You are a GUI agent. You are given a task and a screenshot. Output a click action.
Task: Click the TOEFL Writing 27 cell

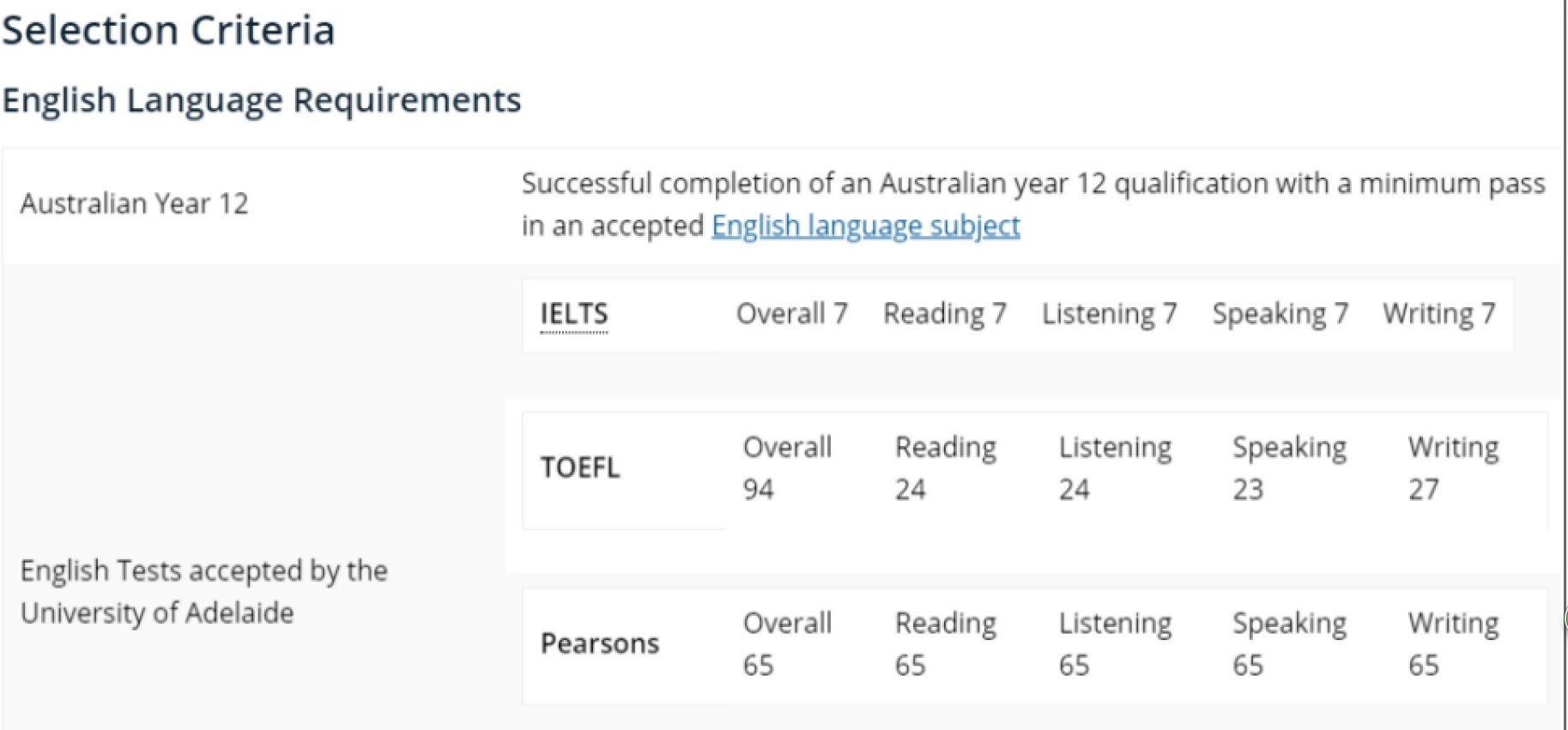(x=1453, y=468)
